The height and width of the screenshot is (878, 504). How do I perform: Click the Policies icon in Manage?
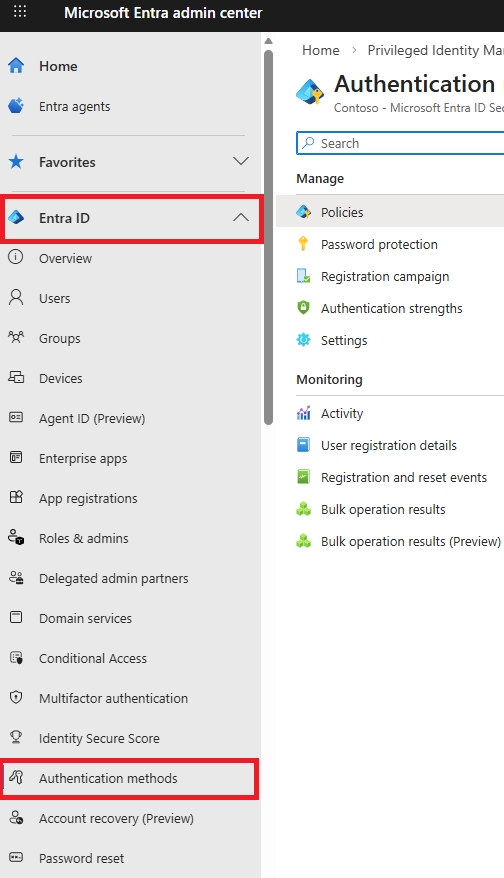point(304,212)
